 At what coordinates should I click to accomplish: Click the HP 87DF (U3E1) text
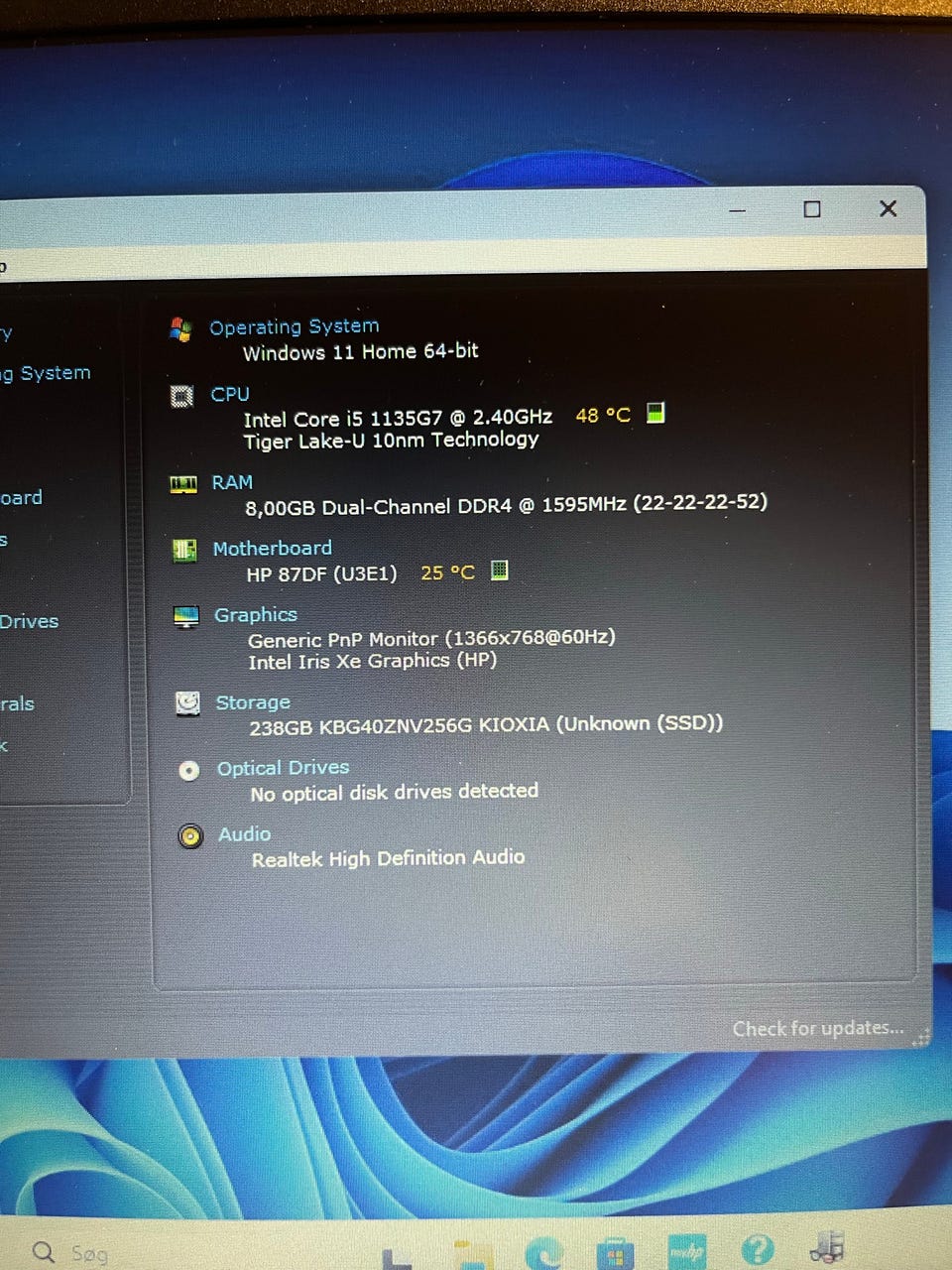[321, 573]
